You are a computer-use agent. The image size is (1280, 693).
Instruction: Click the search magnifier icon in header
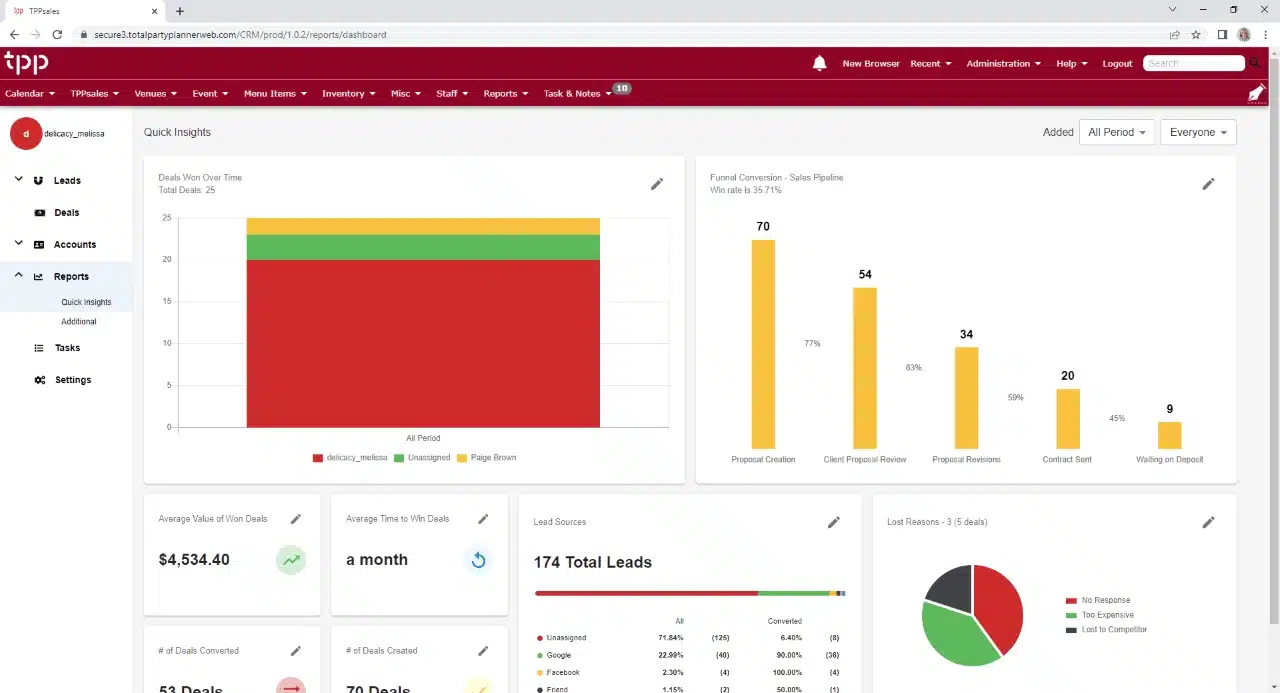coord(1254,63)
